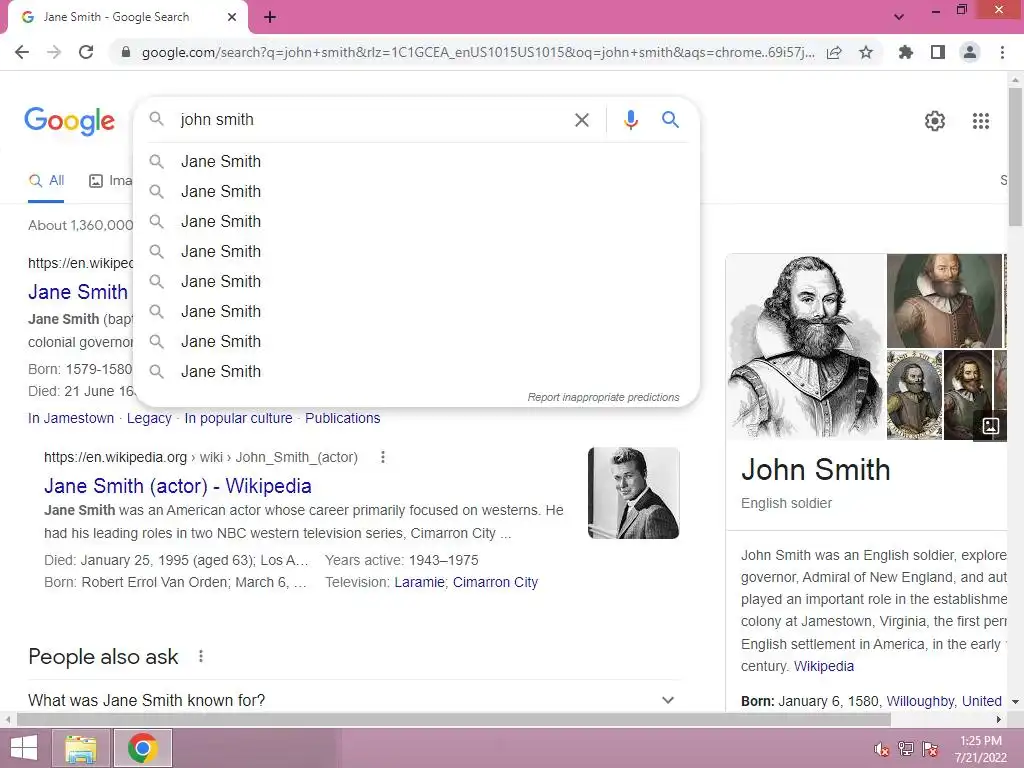Open the Google apps grid icon
The width and height of the screenshot is (1024, 768).
coord(980,121)
